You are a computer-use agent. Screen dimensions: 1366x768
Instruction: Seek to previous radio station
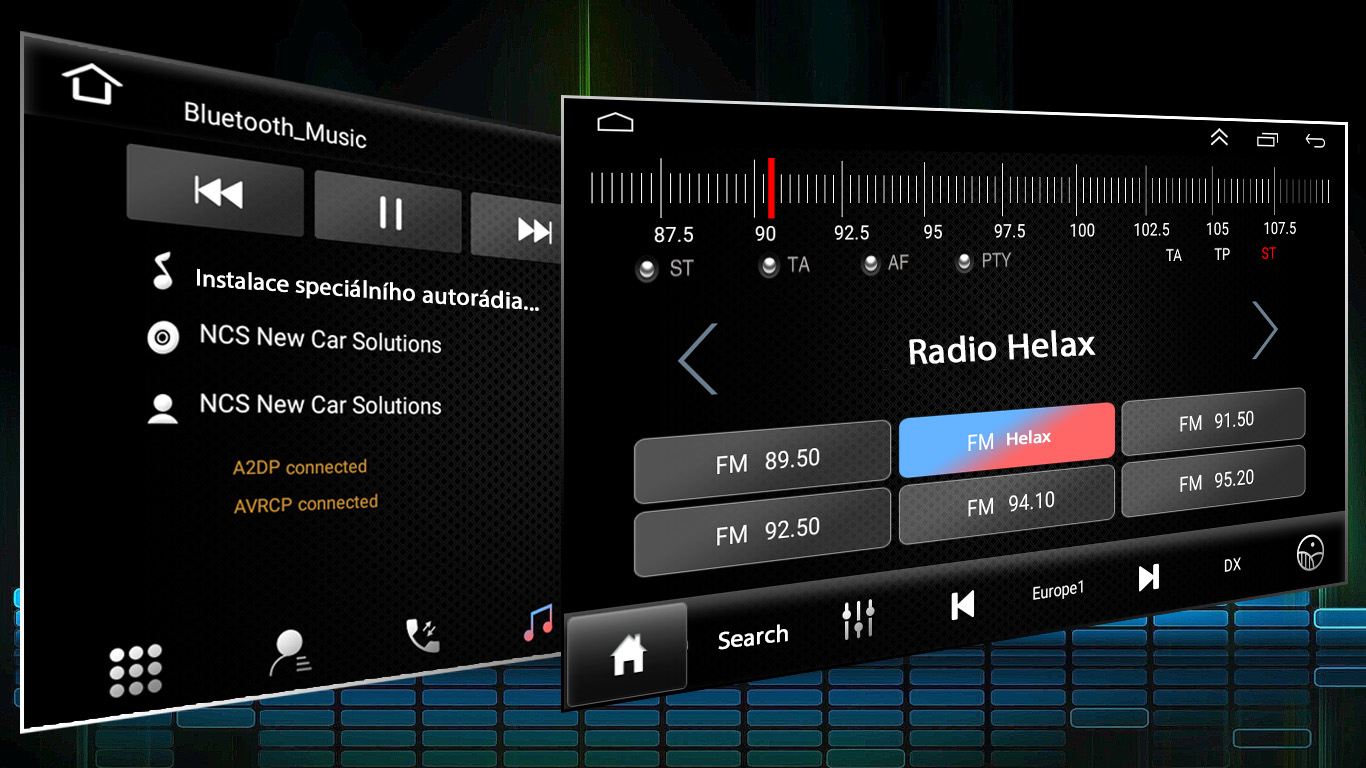[962, 604]
